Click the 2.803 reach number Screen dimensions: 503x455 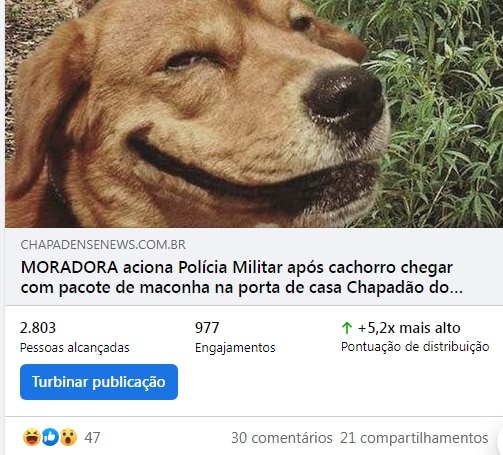point(38,328)
